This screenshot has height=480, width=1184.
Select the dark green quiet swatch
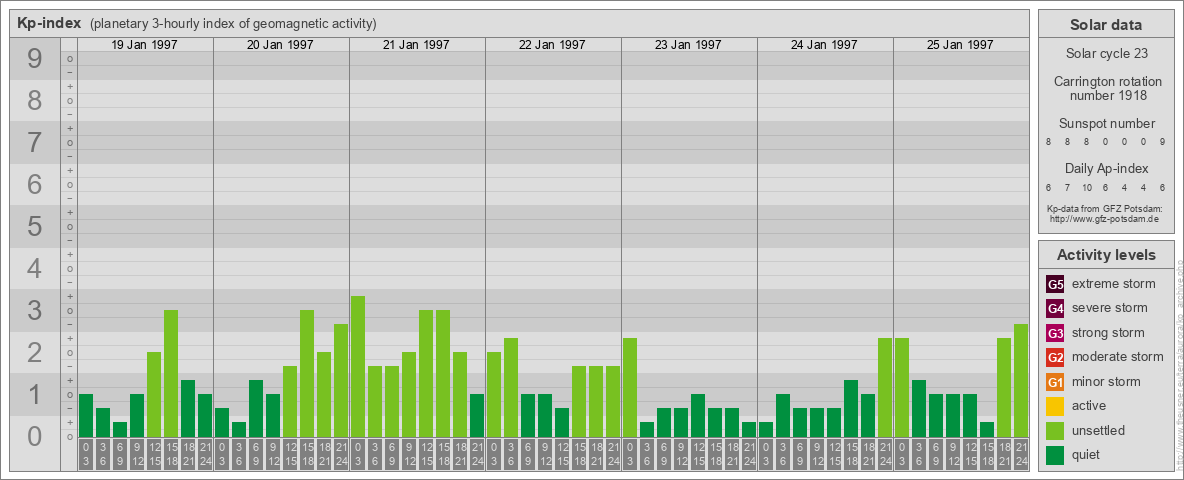[1056, 454]
